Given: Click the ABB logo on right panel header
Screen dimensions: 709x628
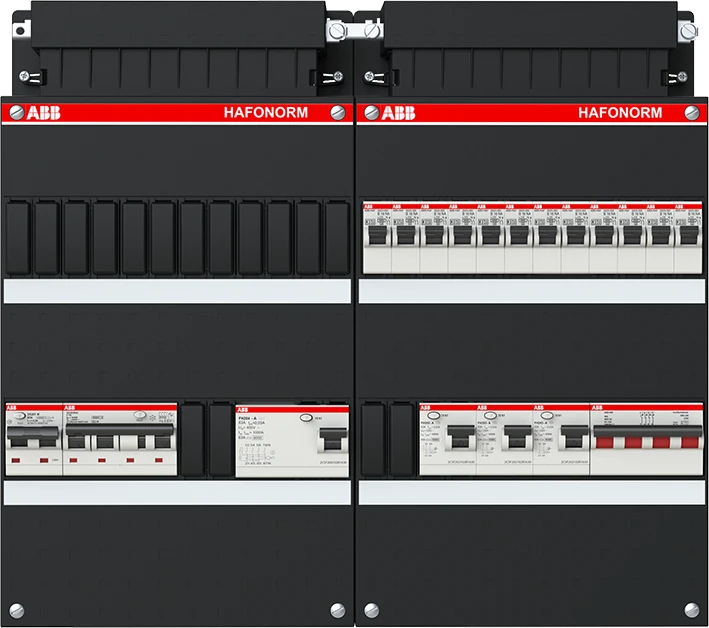Looking at the screenshot, I should pos(397,113).
